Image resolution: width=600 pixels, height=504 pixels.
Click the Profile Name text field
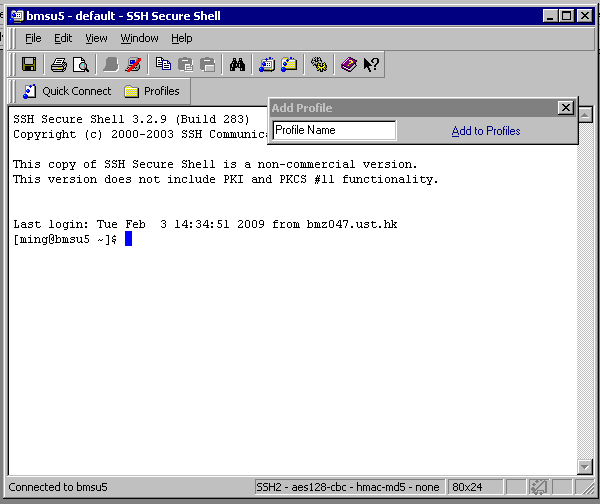(x=334, y=130)
